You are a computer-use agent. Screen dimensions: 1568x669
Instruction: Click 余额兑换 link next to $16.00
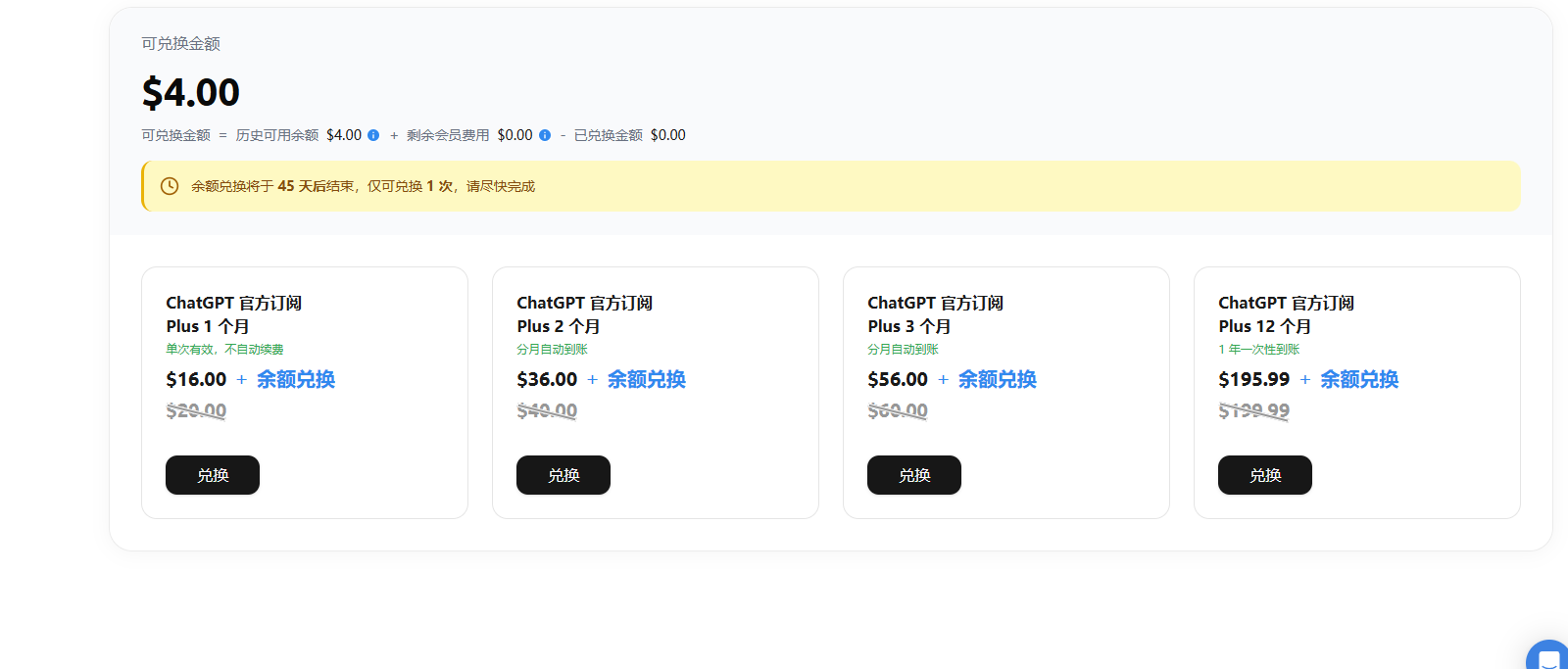(x=296, y=379)
